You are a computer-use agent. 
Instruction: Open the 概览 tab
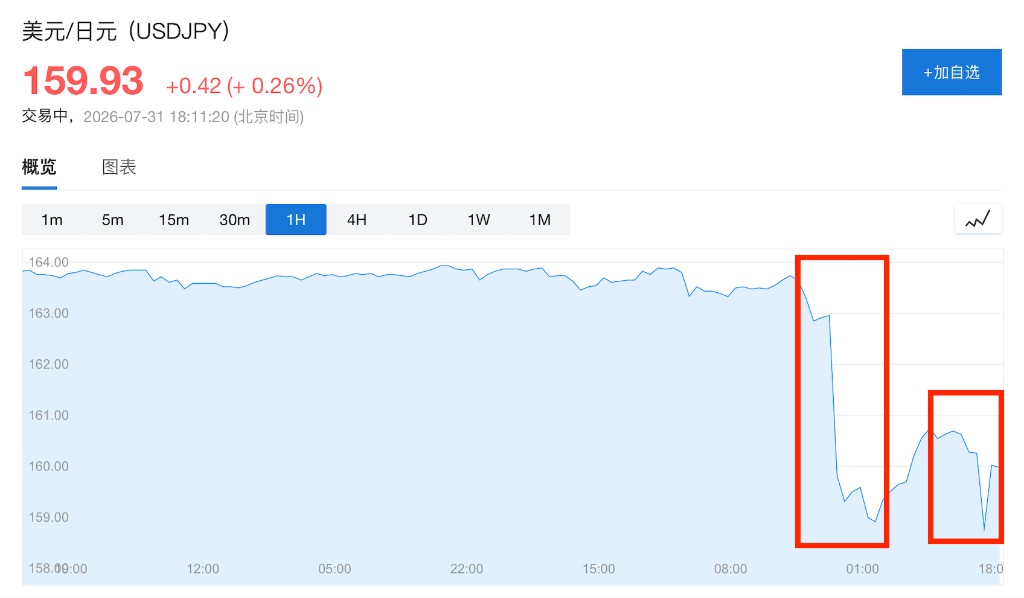(39, 167)
